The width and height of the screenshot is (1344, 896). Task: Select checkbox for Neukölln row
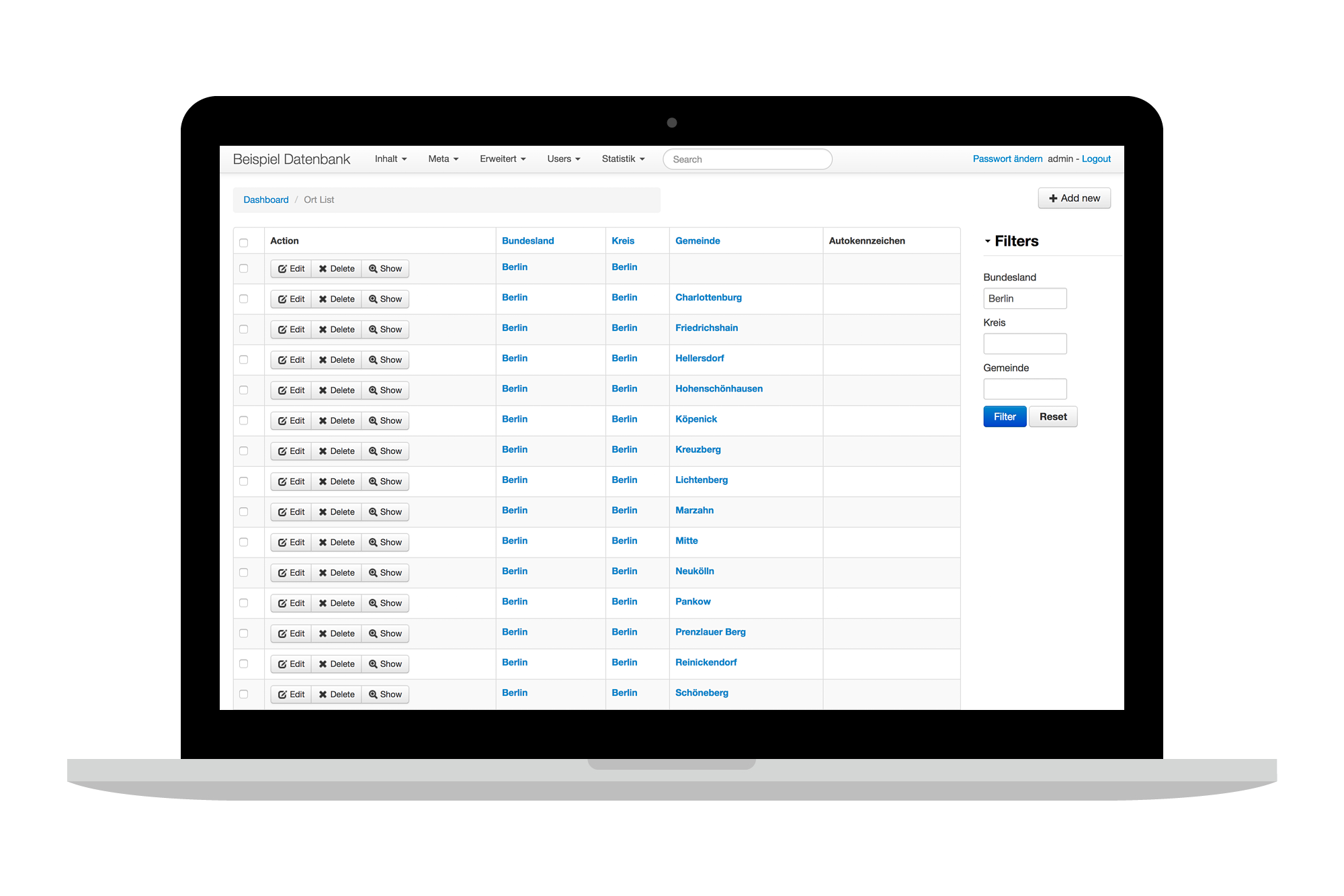[x=244, y=573]
